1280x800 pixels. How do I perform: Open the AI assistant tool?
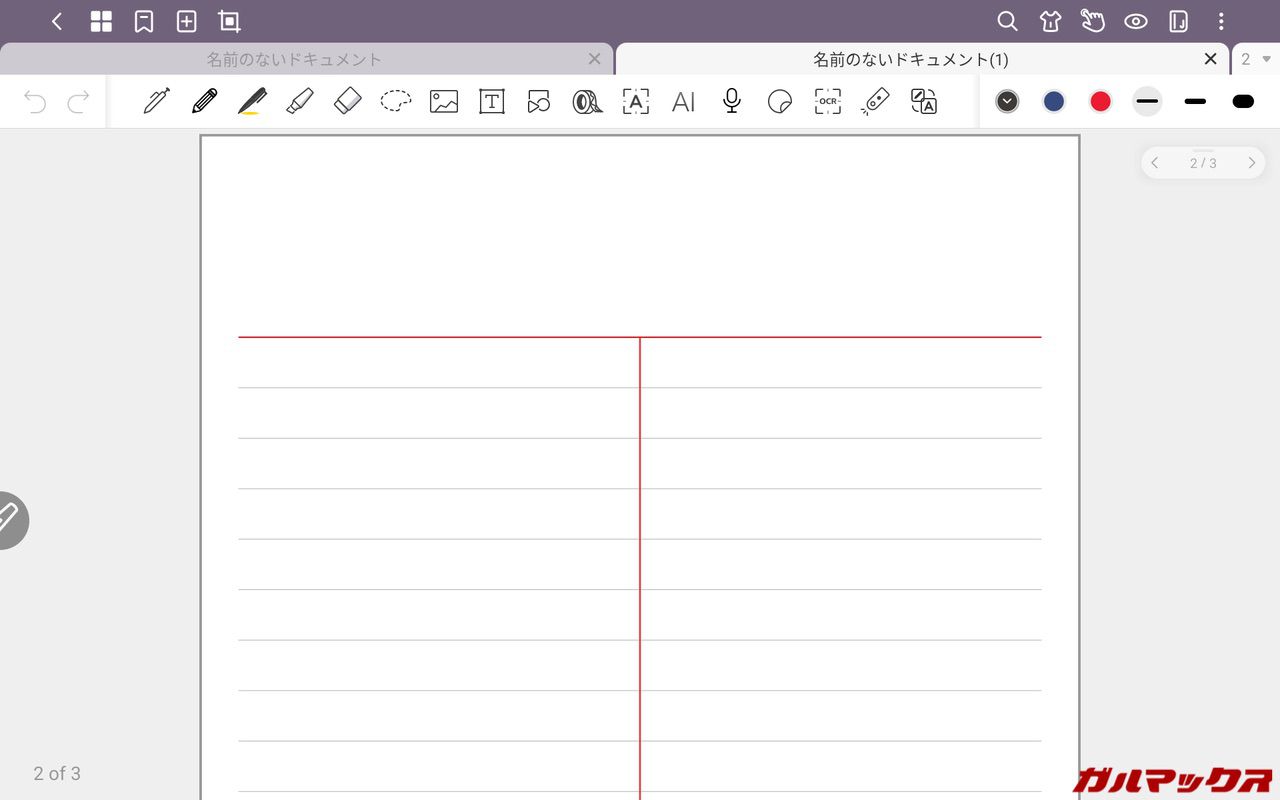(683, 101)
